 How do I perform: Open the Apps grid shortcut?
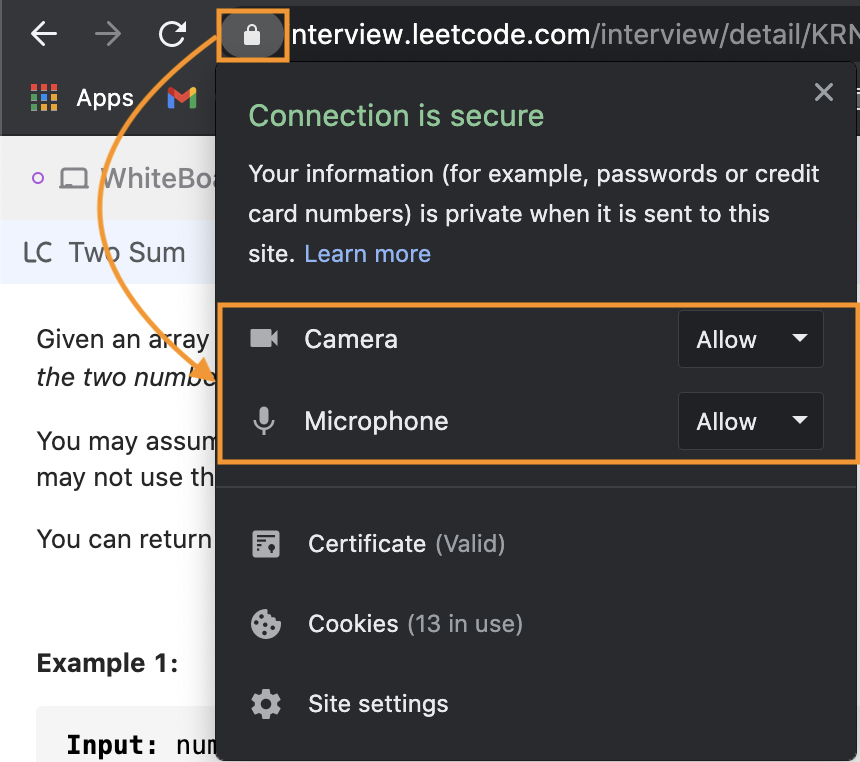tap(44, 98)
